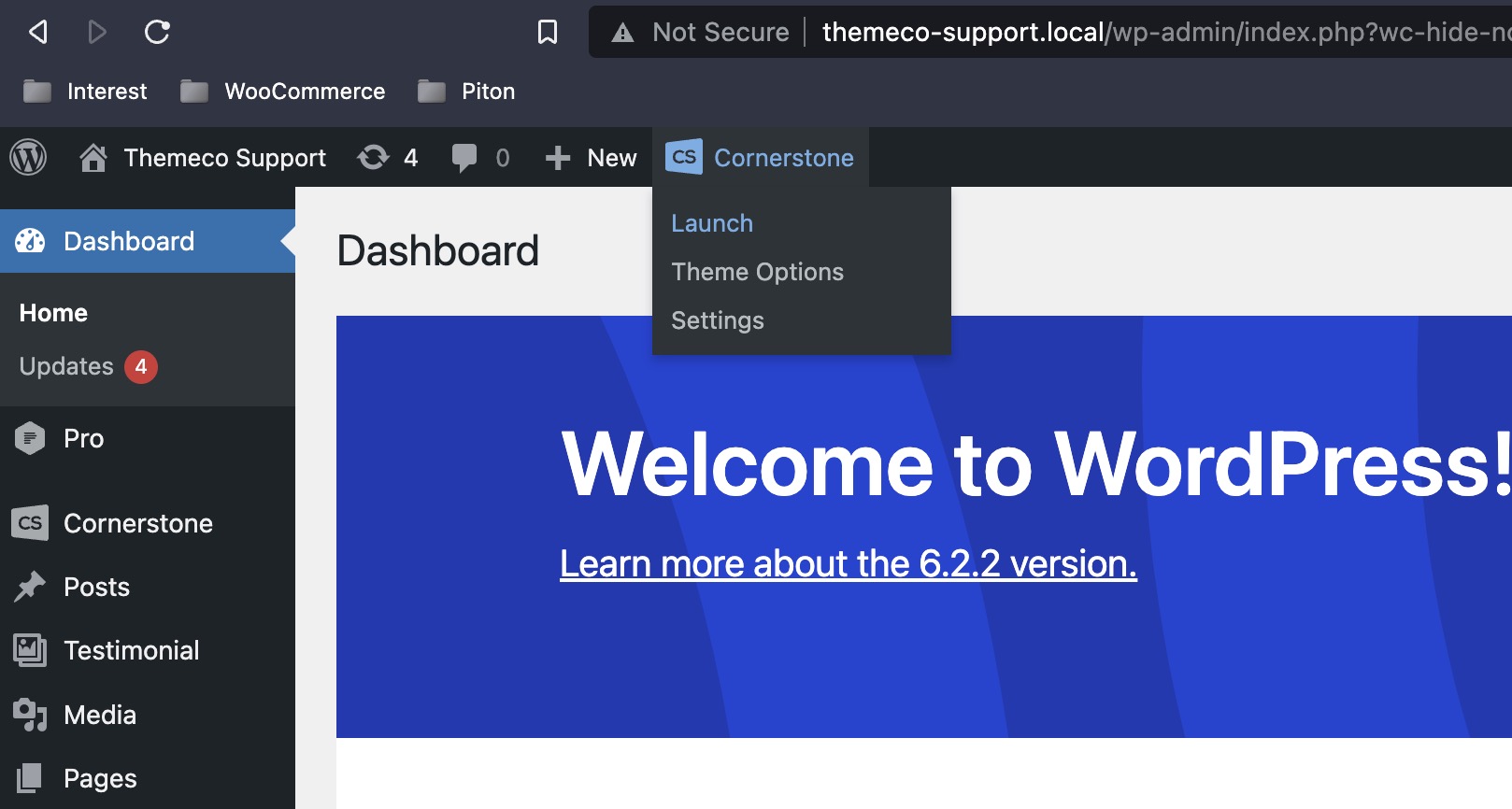Screen dimensions: 1512x809
Task: Open the New content dropdown
Action: (592, 158)
